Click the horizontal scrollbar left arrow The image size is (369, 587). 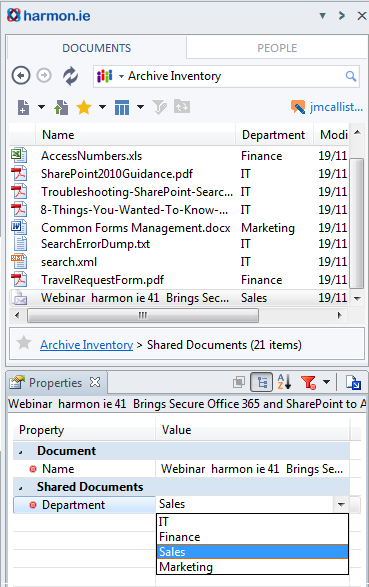17,315
